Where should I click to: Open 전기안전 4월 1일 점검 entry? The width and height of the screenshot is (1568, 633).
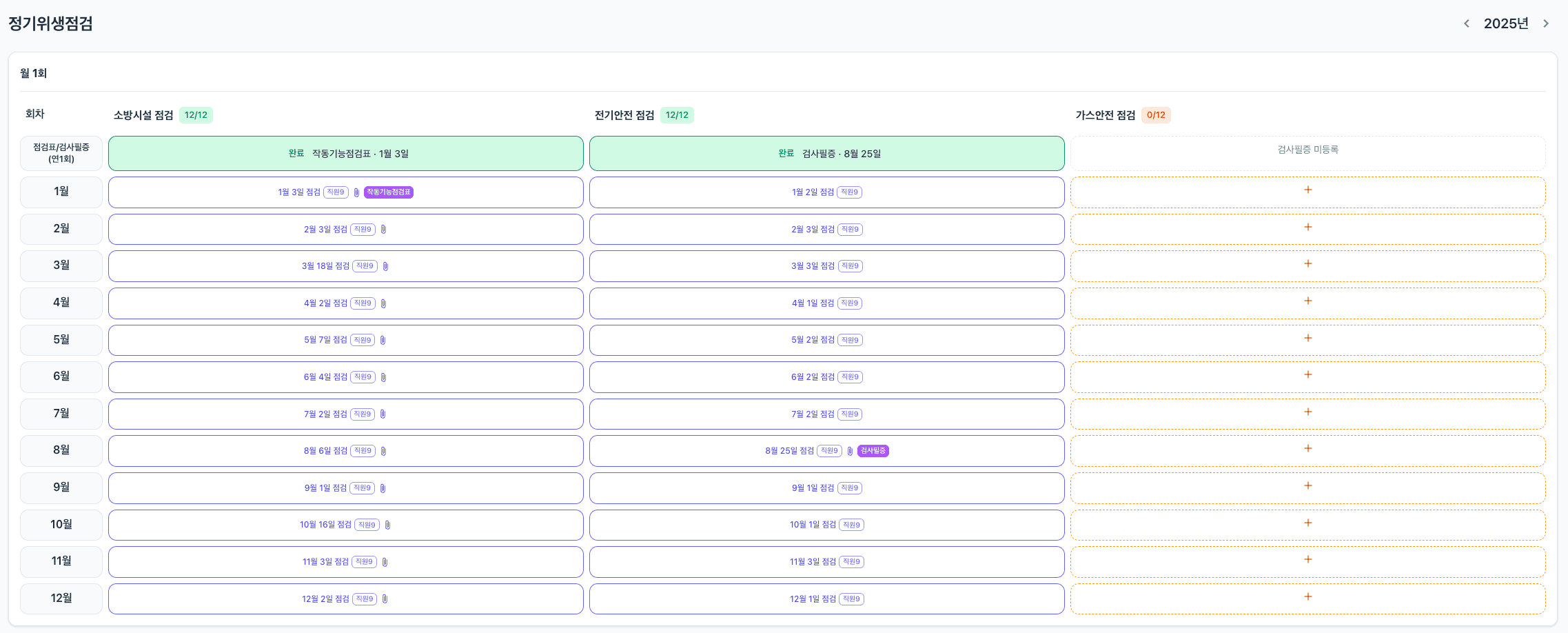(826, 303)
